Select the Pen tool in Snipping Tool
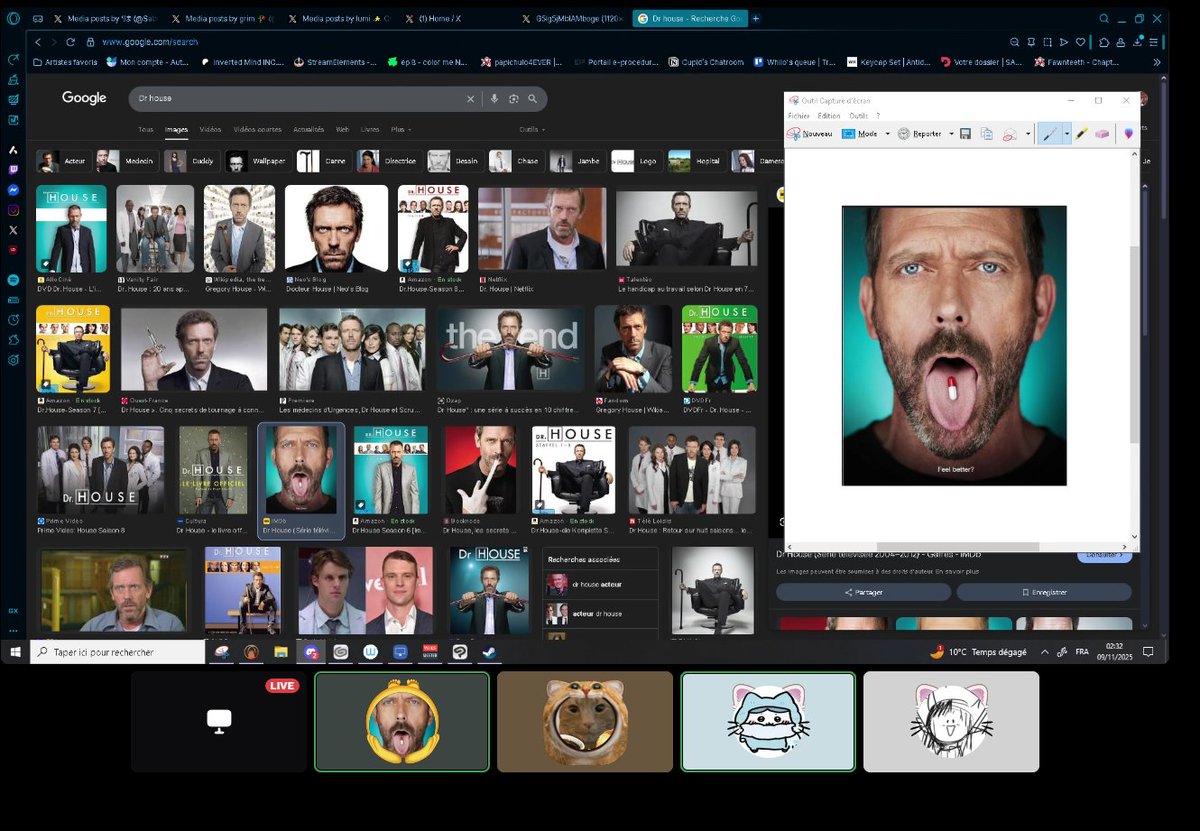The height and width of the screenshot is (831, 1200). (x=1048, y=133)
